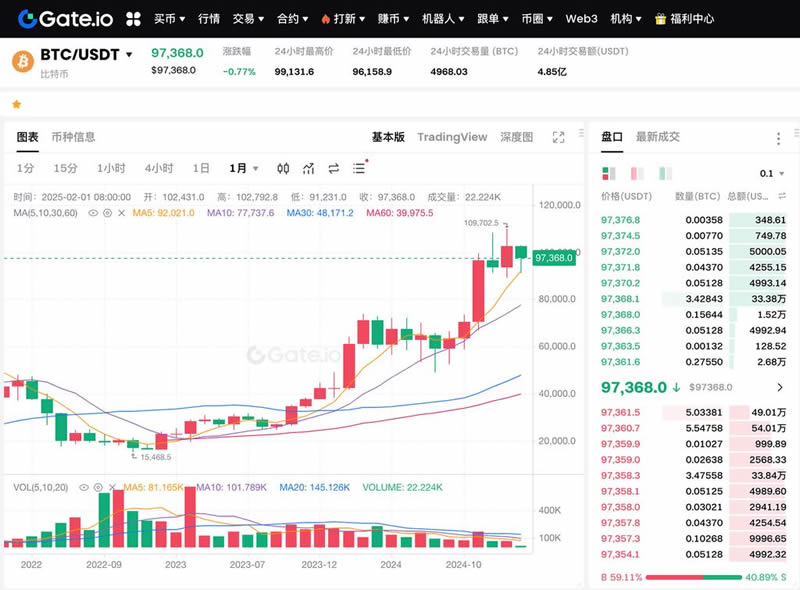
Task: Select the 15分 interval
Action: pyautogui.click(x=66, y=168)
